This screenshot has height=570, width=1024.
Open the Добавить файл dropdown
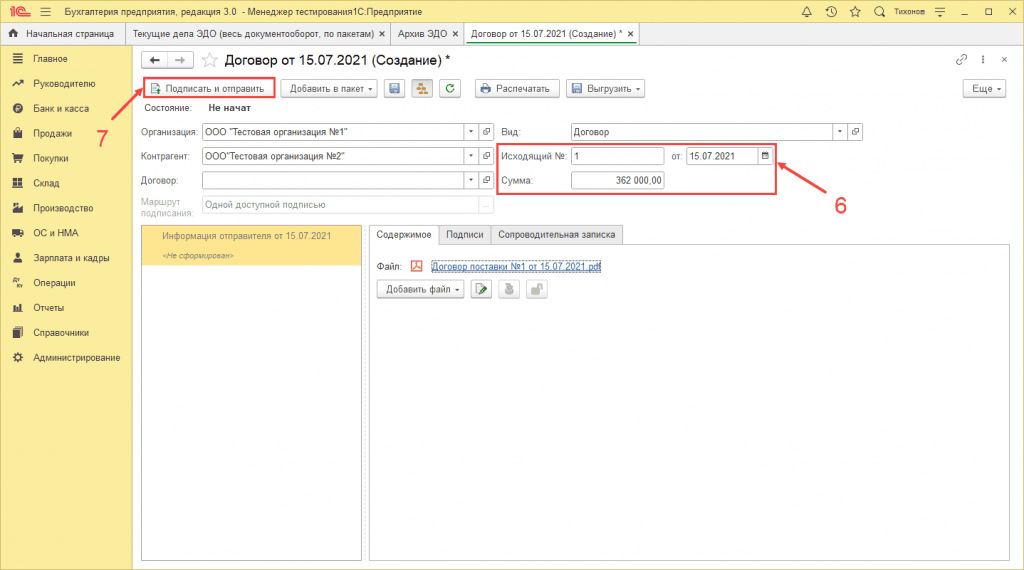point(420,289)
